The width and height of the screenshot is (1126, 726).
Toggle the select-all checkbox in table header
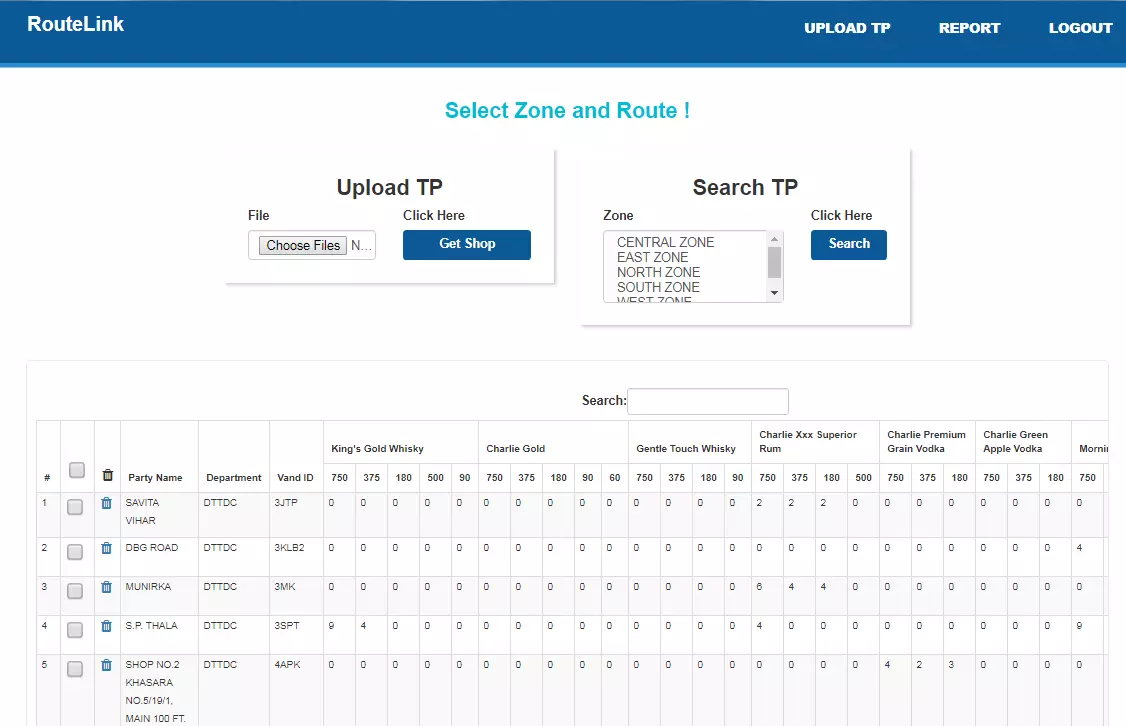point(77,470)
